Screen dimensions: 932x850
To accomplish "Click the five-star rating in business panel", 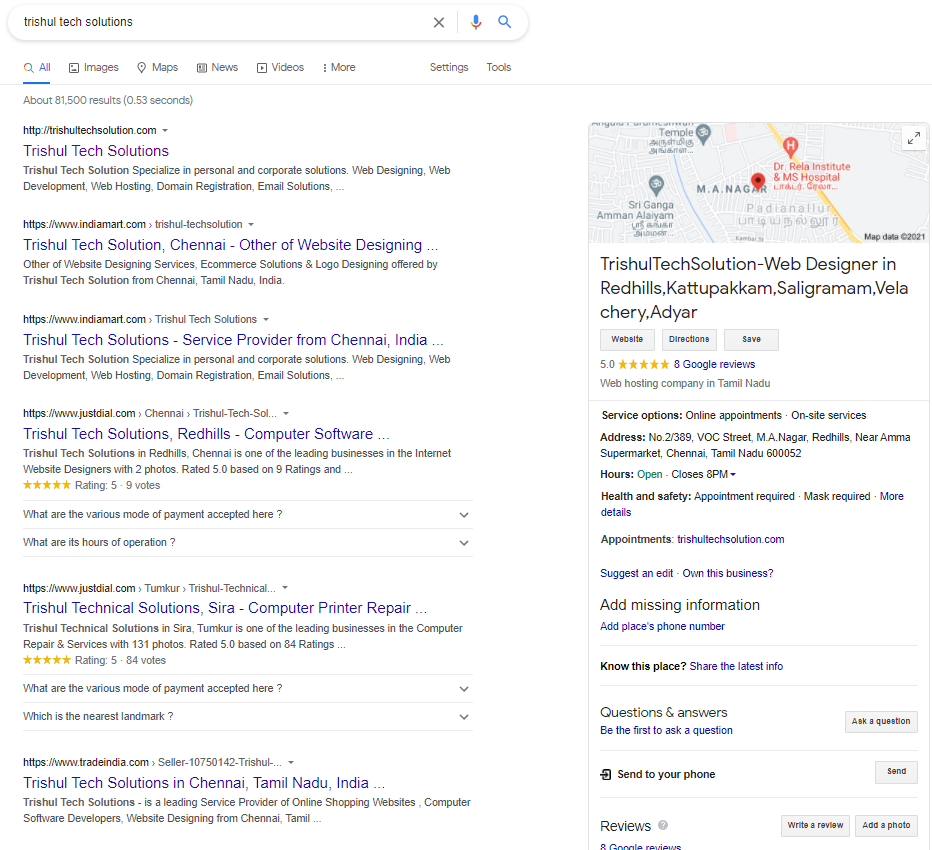I will click(643, 364).
